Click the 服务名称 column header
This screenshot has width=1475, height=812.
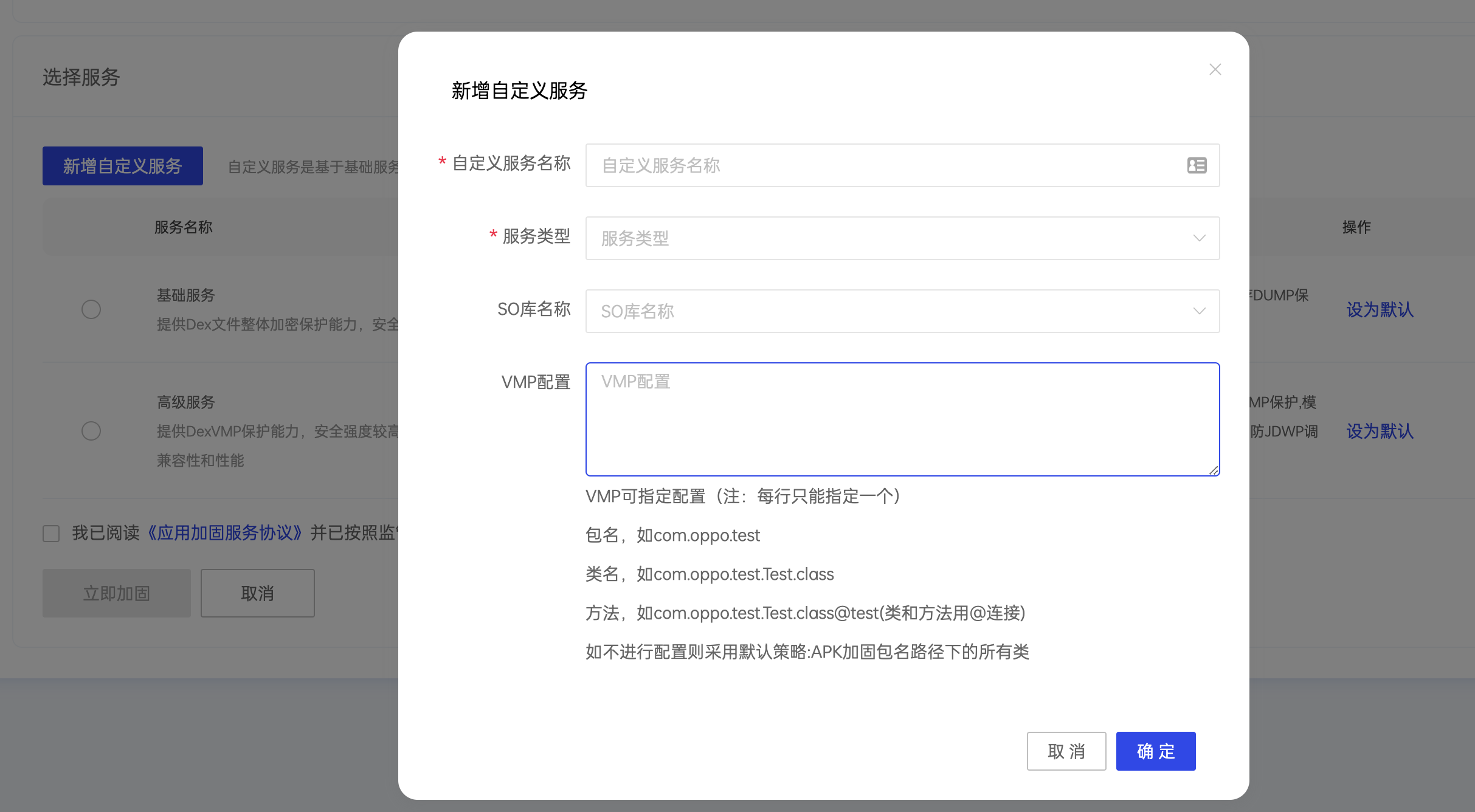tap(183, 227)
